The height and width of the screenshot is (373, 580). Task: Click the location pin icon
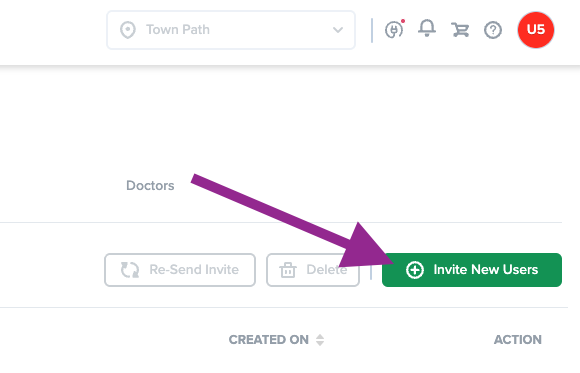pyautogui.click(x=128, y=30)
